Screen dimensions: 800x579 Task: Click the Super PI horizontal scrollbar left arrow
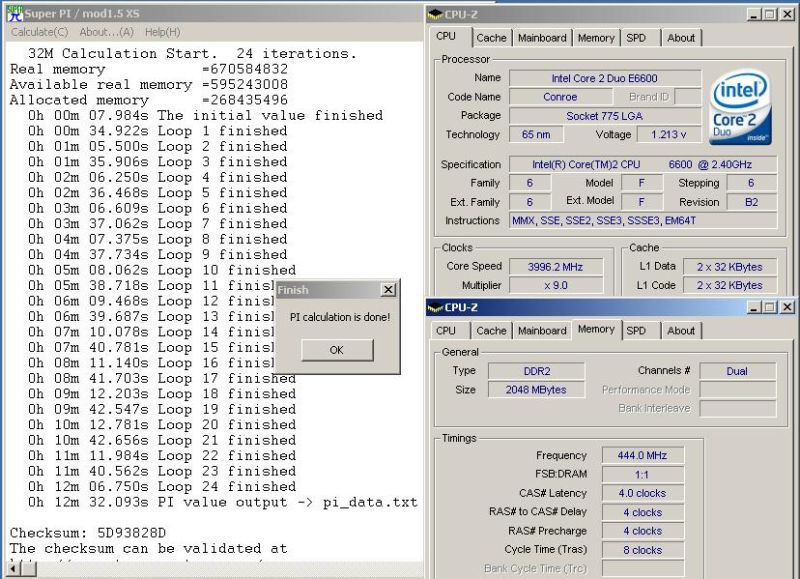click(x=12, y=568)
